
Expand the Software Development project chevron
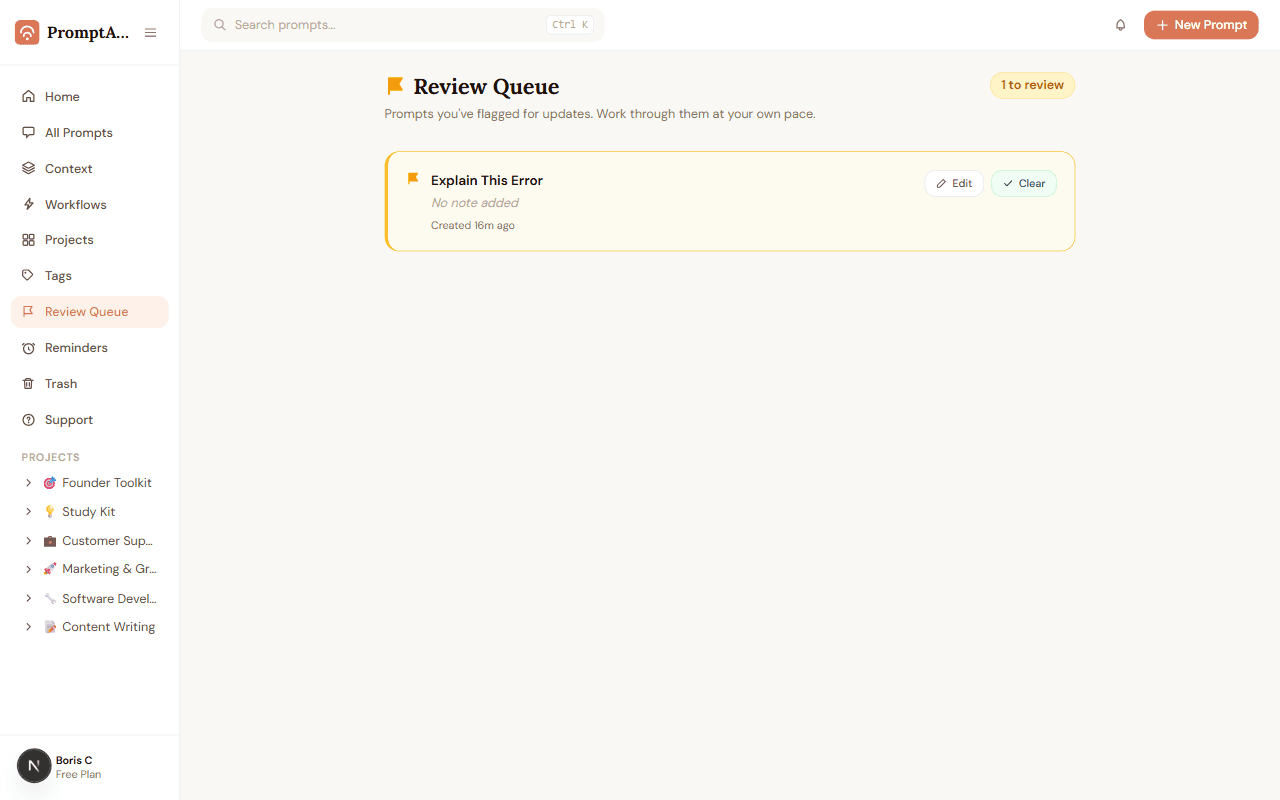tap(28, 599)
